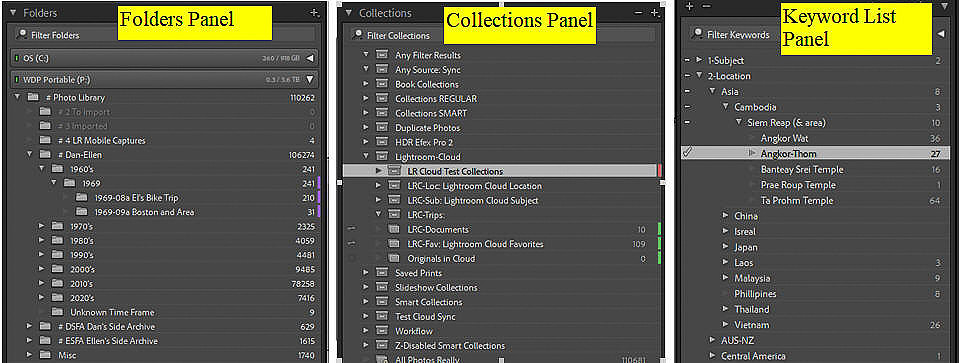
Task: Expand the Duplicate Photos set
Action: tap(366, 128)
